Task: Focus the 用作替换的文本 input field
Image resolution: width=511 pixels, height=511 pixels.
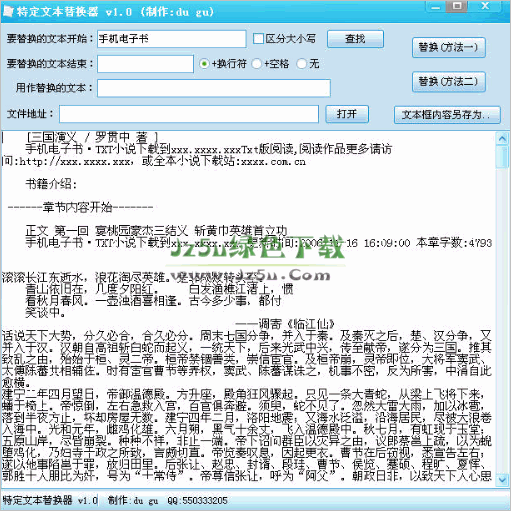Action: [x=214, y=88]
